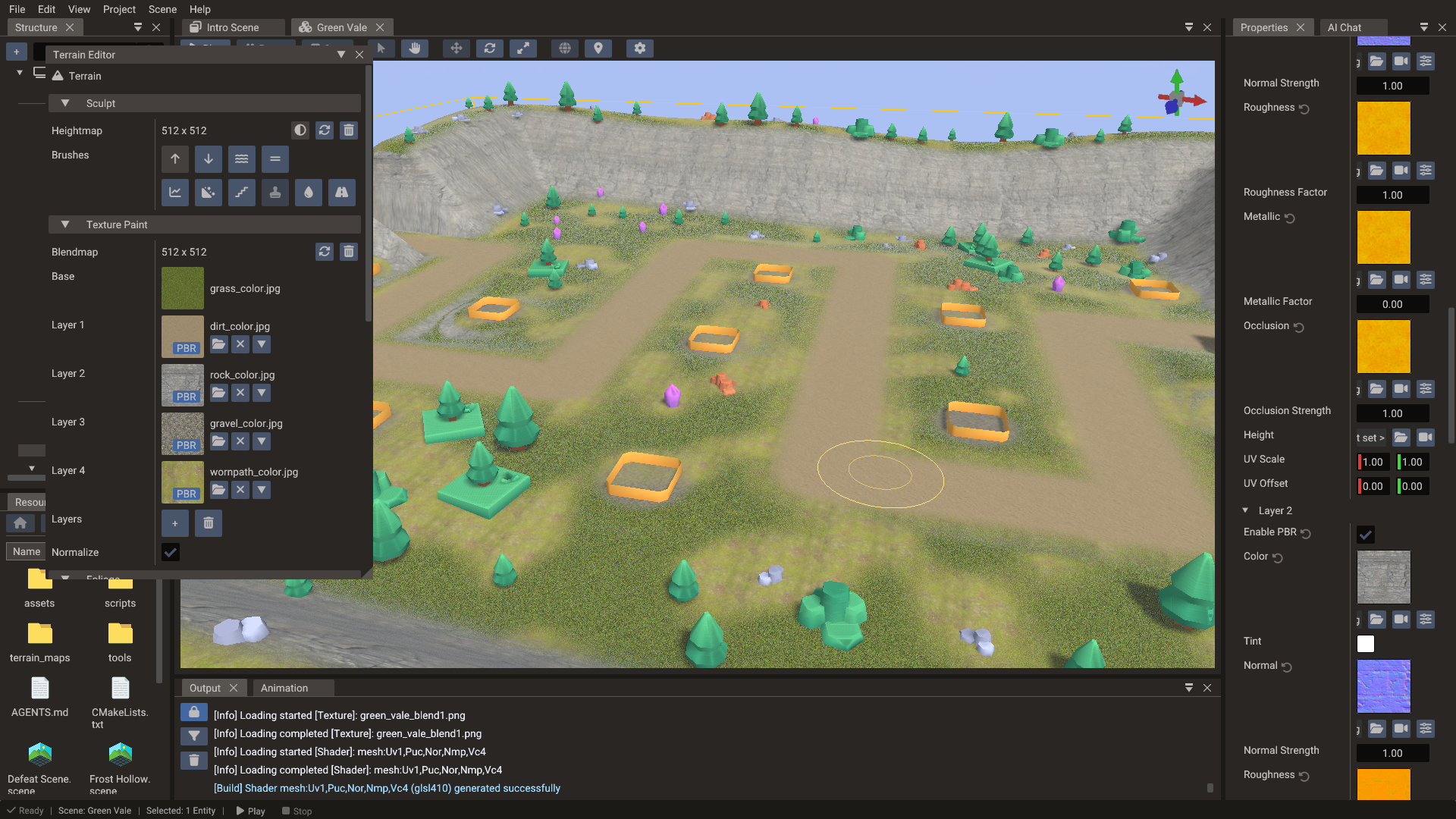This screenshot has width=1456, height=819.
Task: Select the stairs terrace brush
Action: [x=242, y=193]
